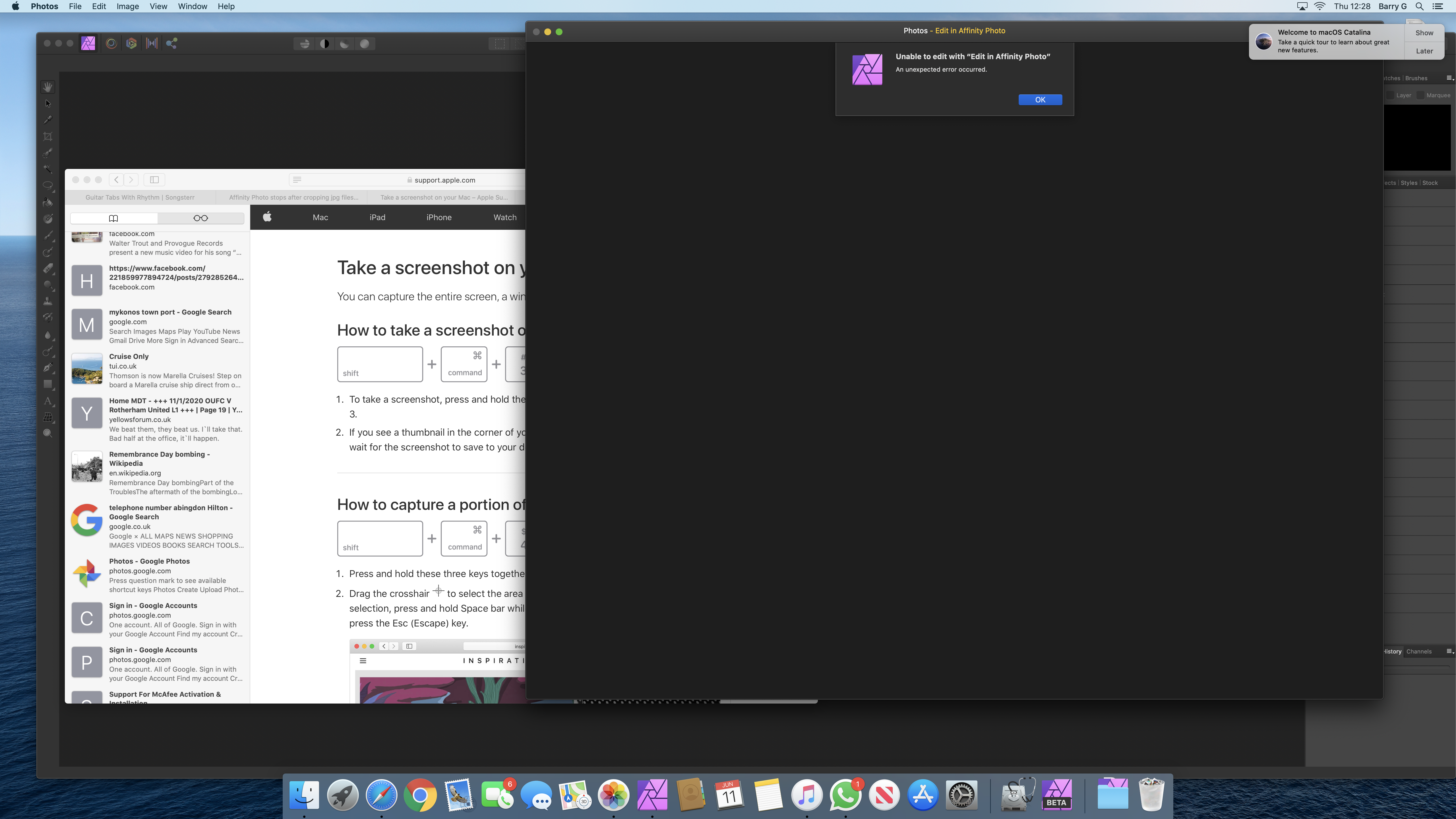This screenshot has height=819, width=1456.
Task: Toggle the Layer checkbox in Navigator panel
Action: (1390, 96)
